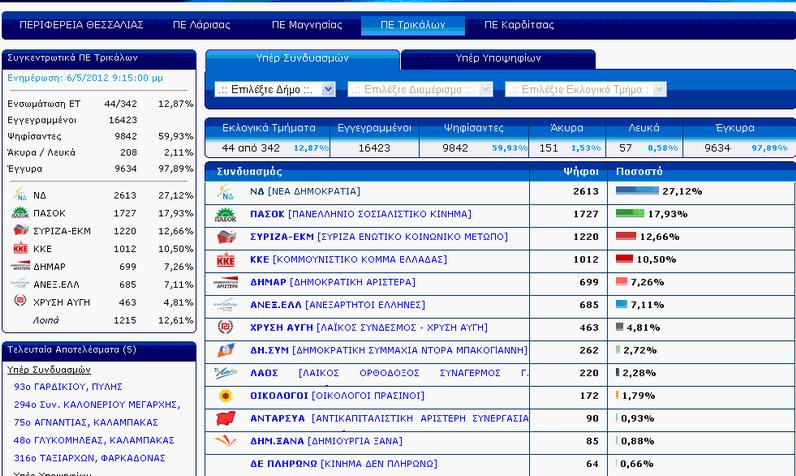The width and height of the screenshot is (796, 476).
Task: Click the Λοιπά row in left summary
Action: point(100,320)
